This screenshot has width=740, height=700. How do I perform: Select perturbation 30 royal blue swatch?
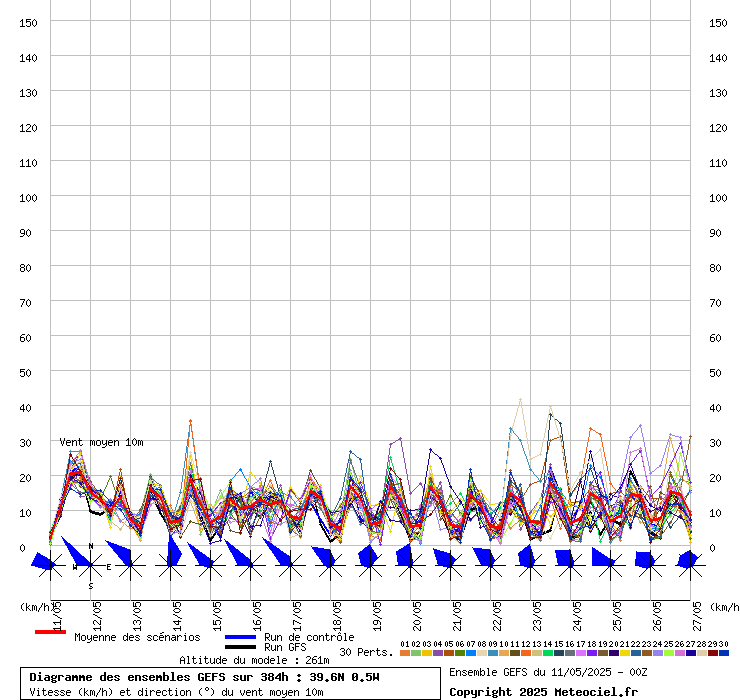coord(724,653)
